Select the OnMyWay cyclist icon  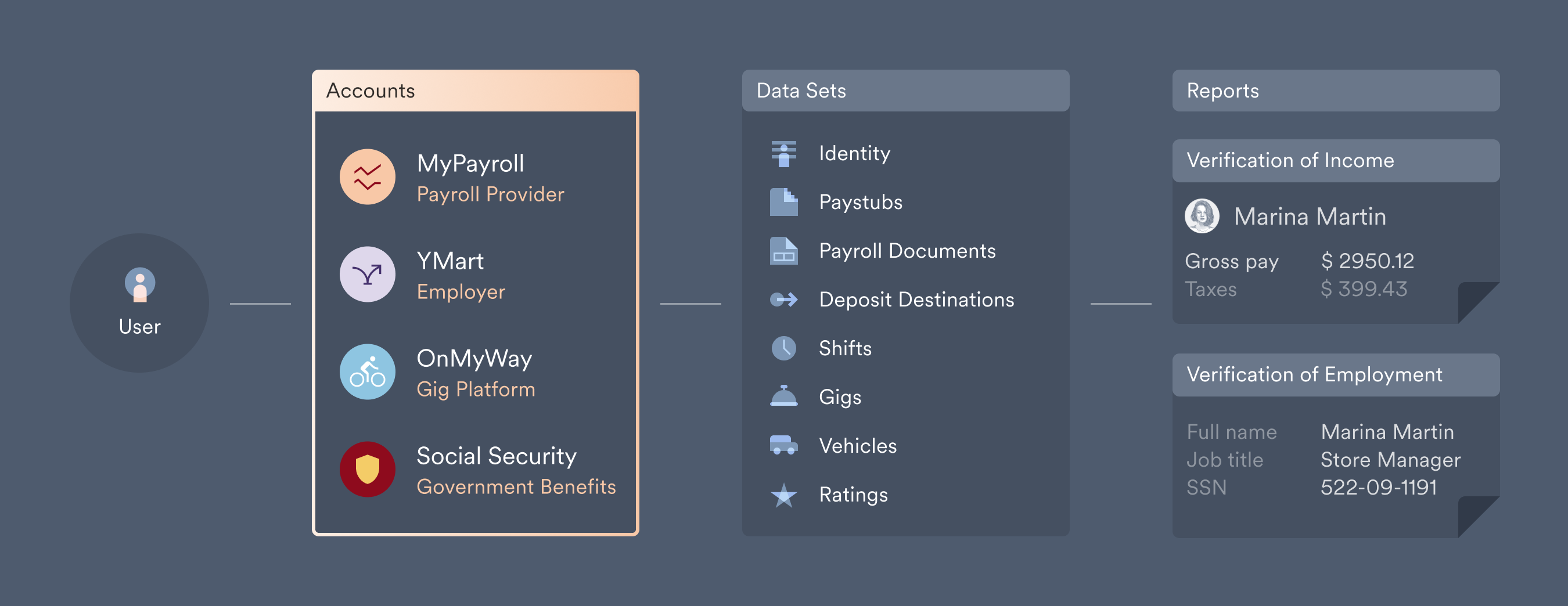pyautogui.click(x=368, y=371)
